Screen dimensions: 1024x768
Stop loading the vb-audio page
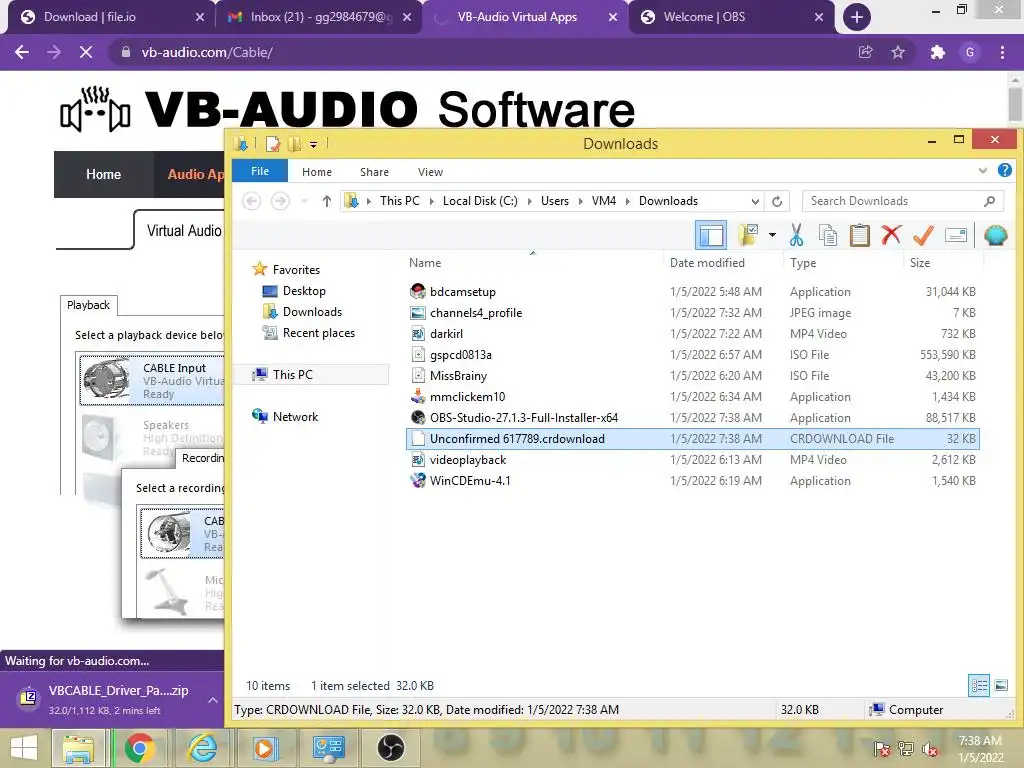click(86, 52)
